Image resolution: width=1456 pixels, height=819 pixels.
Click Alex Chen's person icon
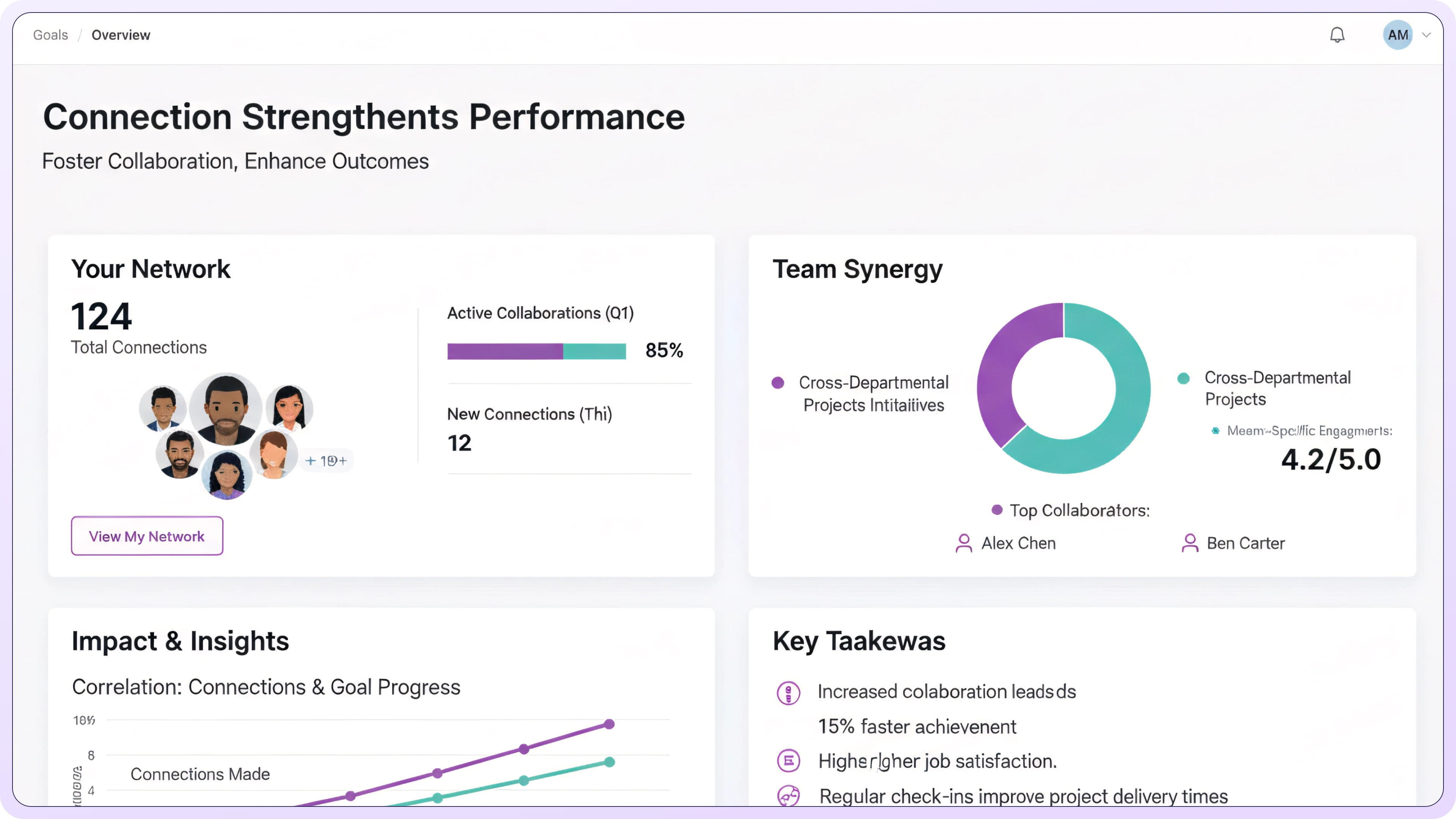point(964,543)
